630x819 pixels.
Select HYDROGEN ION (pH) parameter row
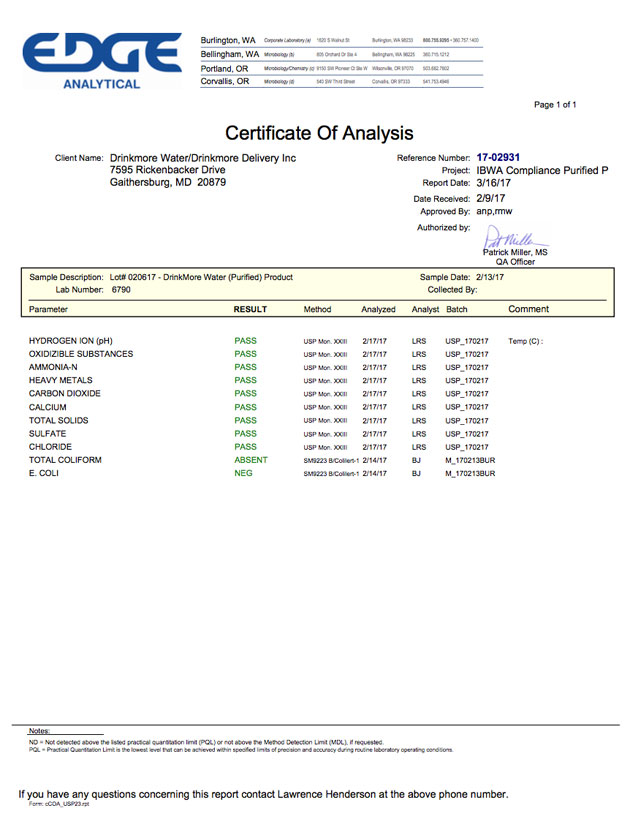(x=71, y=341)
